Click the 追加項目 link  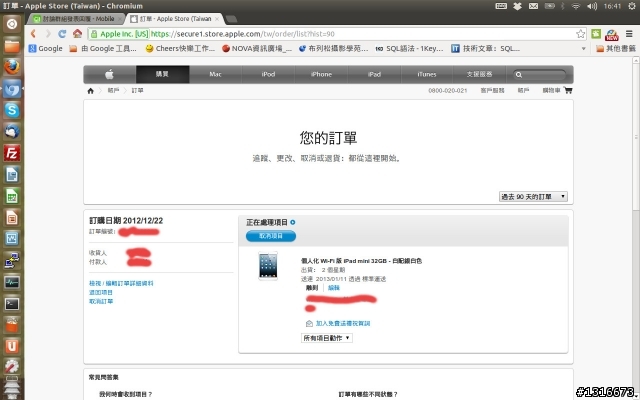click(101, 293)
